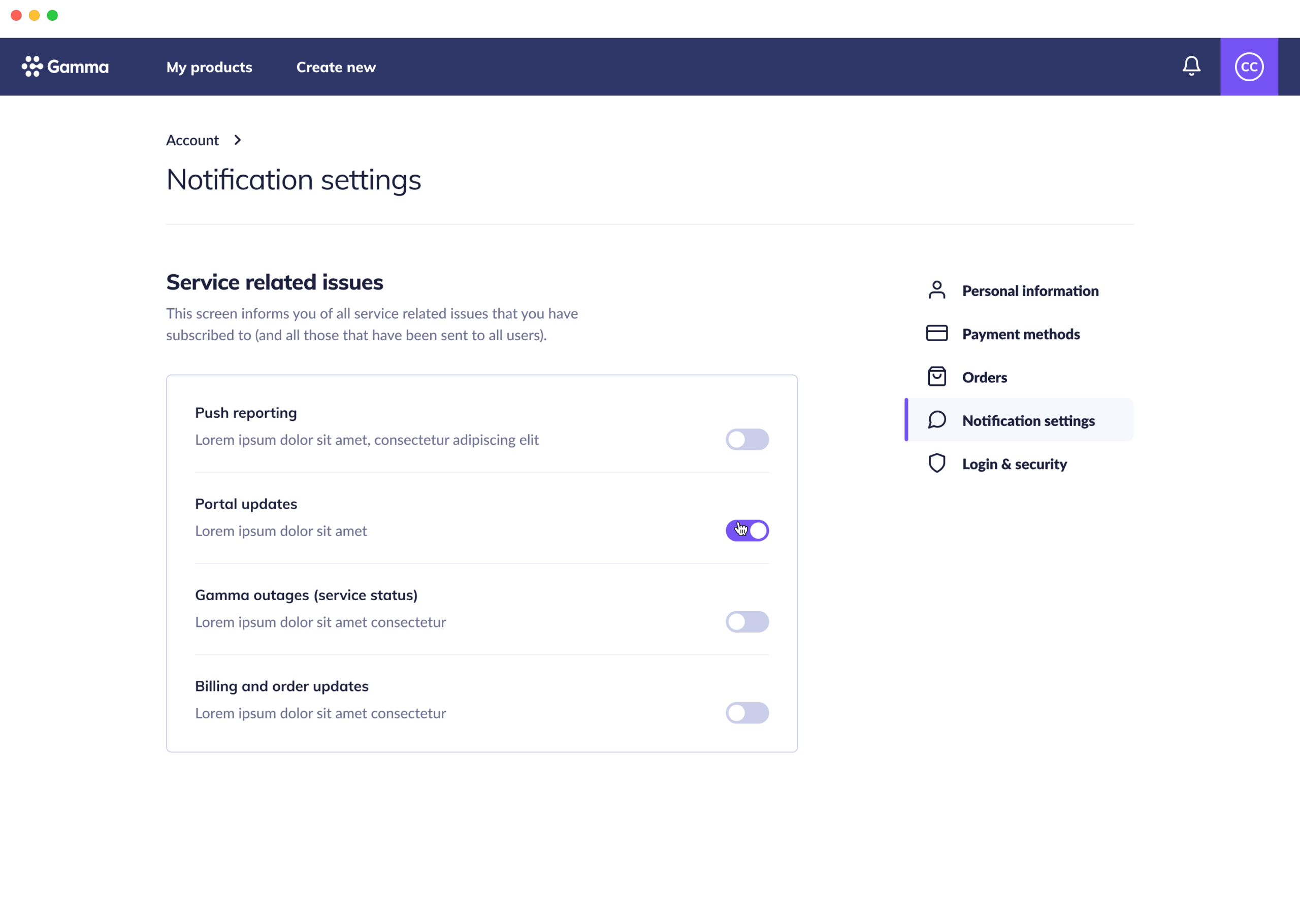Viewport: 1300px width, 924px height.
Task: Click the Notification settings chat bubble icon
Action: [x=936, y=420]
